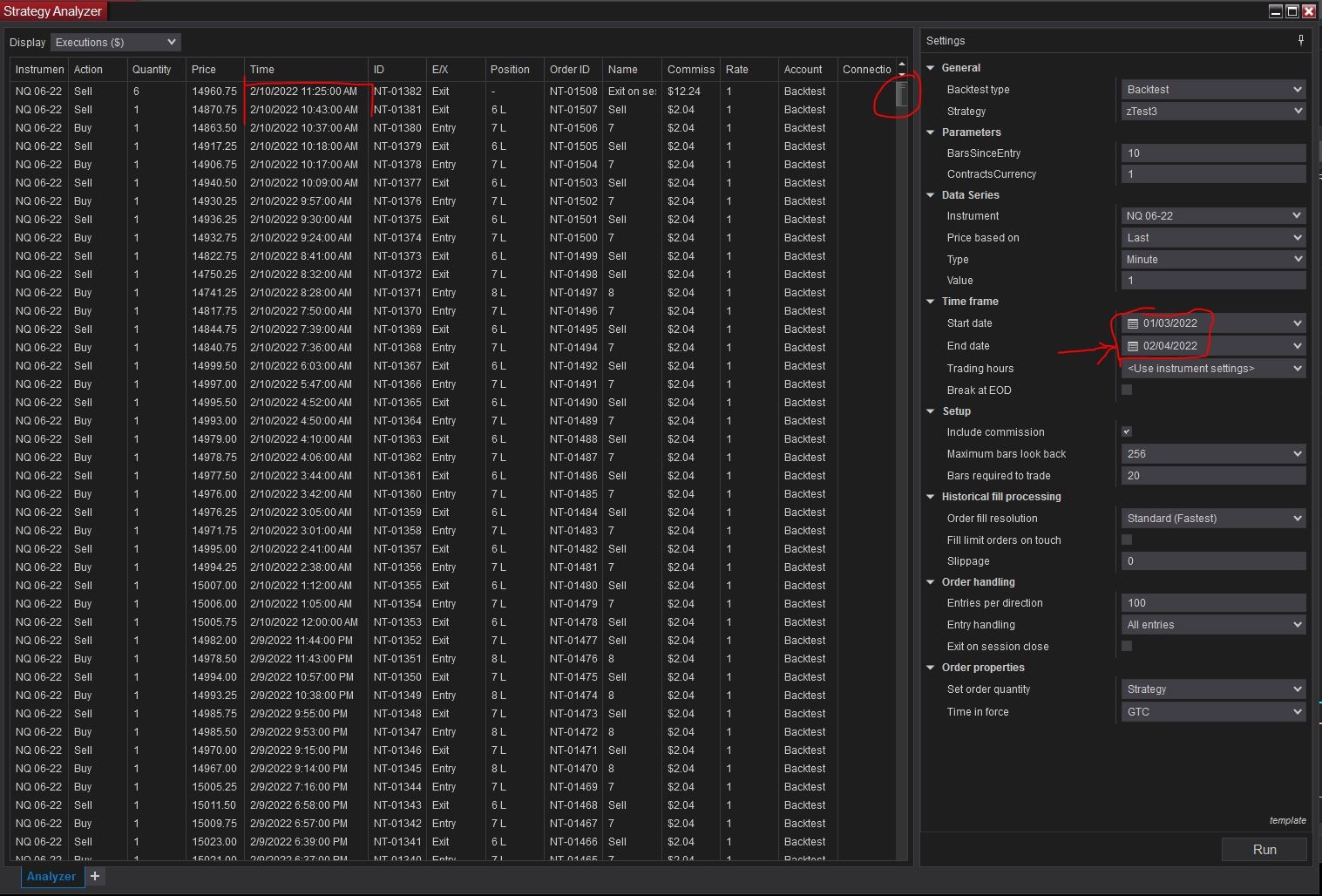
Task: Open the Time in force GTC dropdown
Action: click(1213, 711)
